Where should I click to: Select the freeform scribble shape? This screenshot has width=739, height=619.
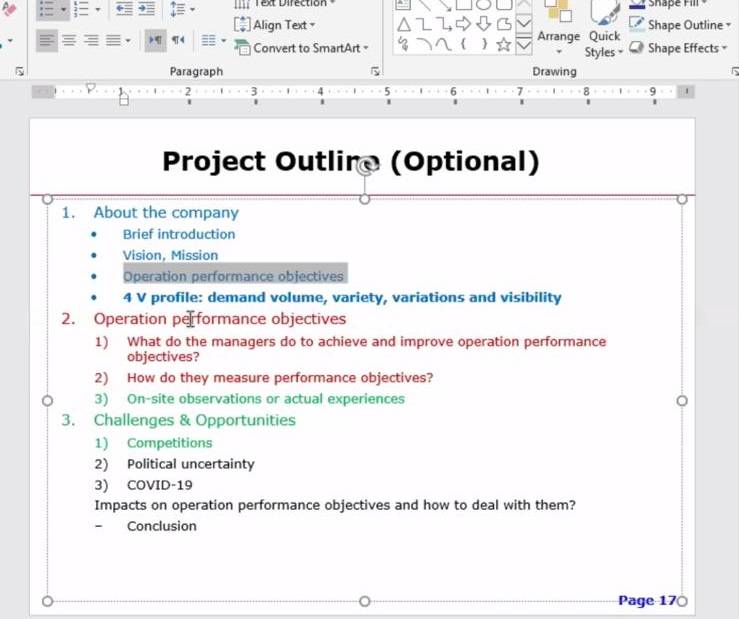coord(403,44)
